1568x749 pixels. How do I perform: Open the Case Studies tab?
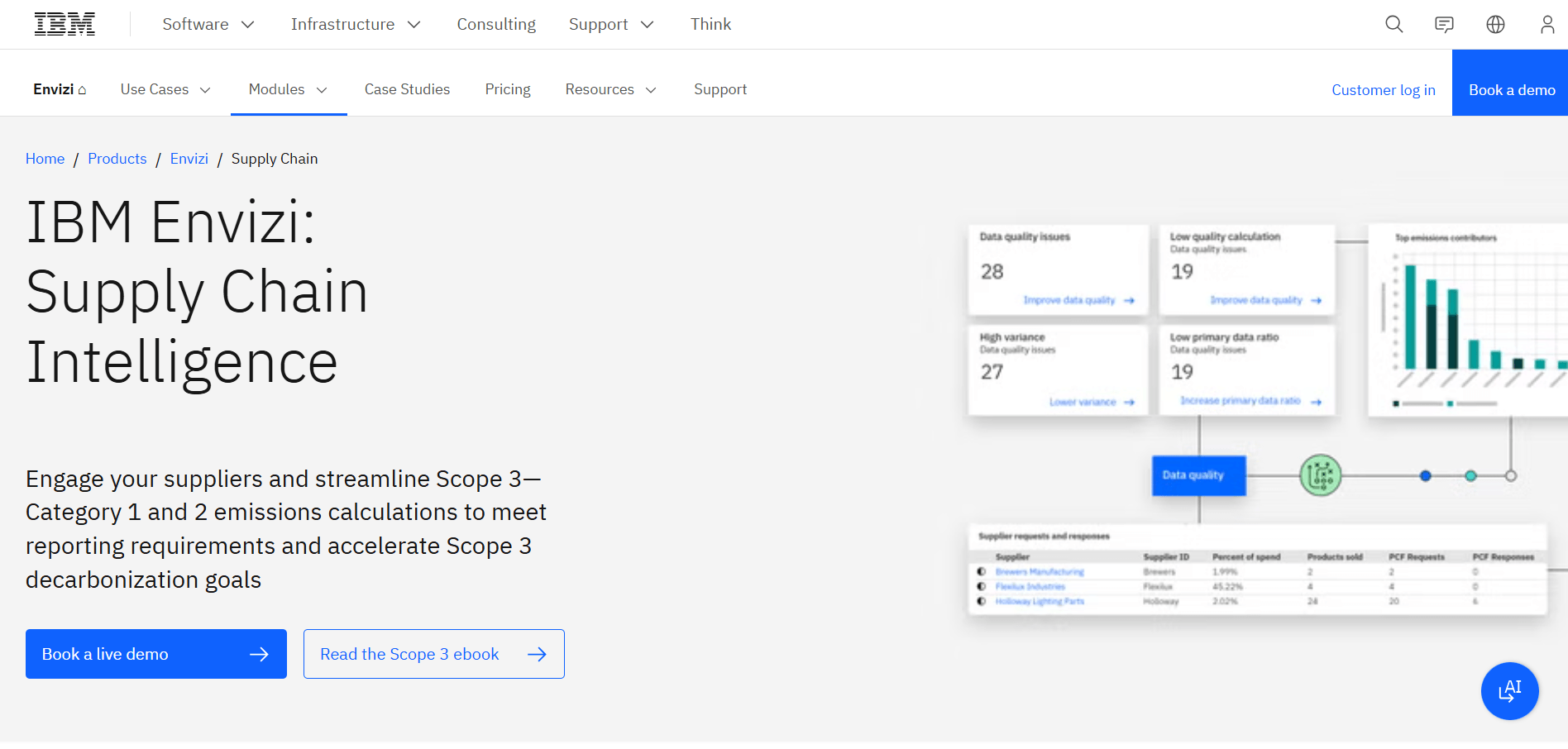[407, 89]
